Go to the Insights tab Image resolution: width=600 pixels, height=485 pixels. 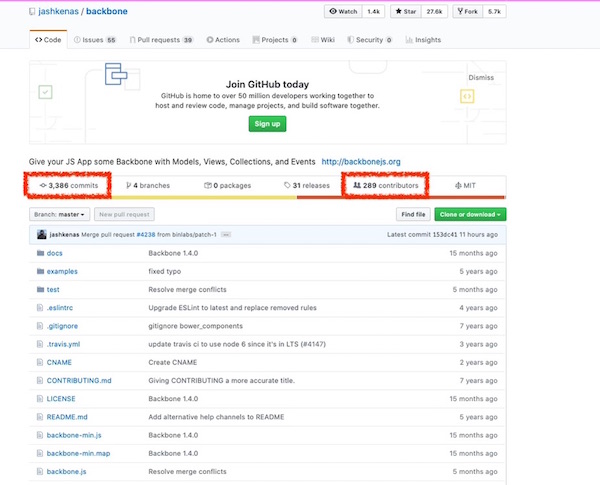tap(423, 40)
